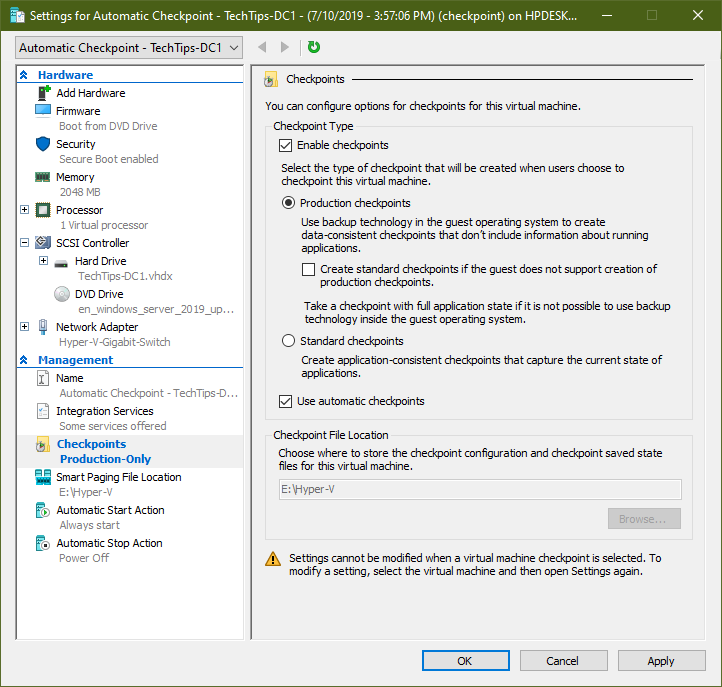Open the Memory settings page
The height and width of the screenshot is (687, 722).
pyautogui.click(x=75, y=177)
